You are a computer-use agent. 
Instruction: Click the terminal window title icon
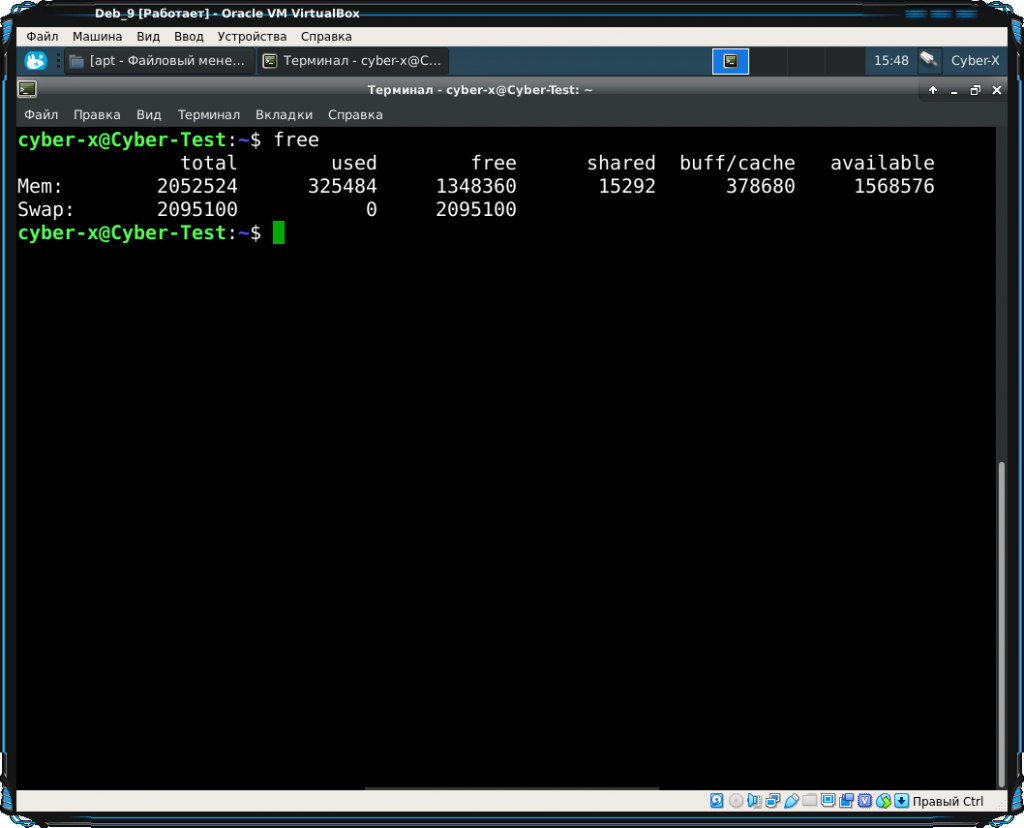pyautogui.click(x=27, y=89)
